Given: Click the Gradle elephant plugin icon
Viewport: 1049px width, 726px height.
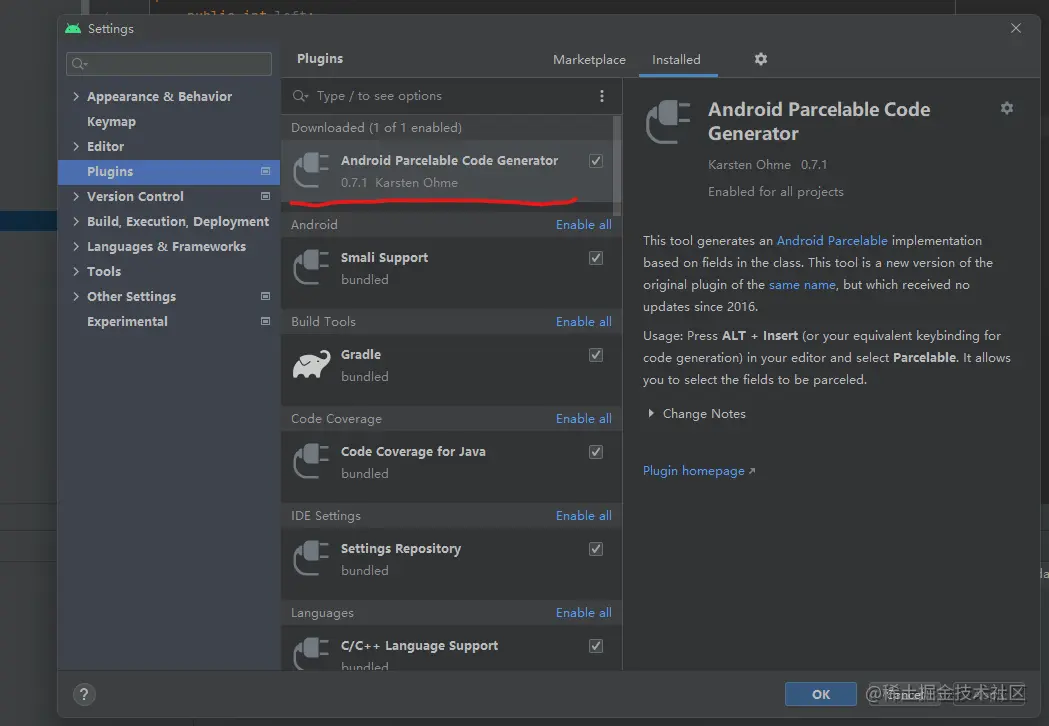Looking at the screenshot, I should tap(312, 365).
